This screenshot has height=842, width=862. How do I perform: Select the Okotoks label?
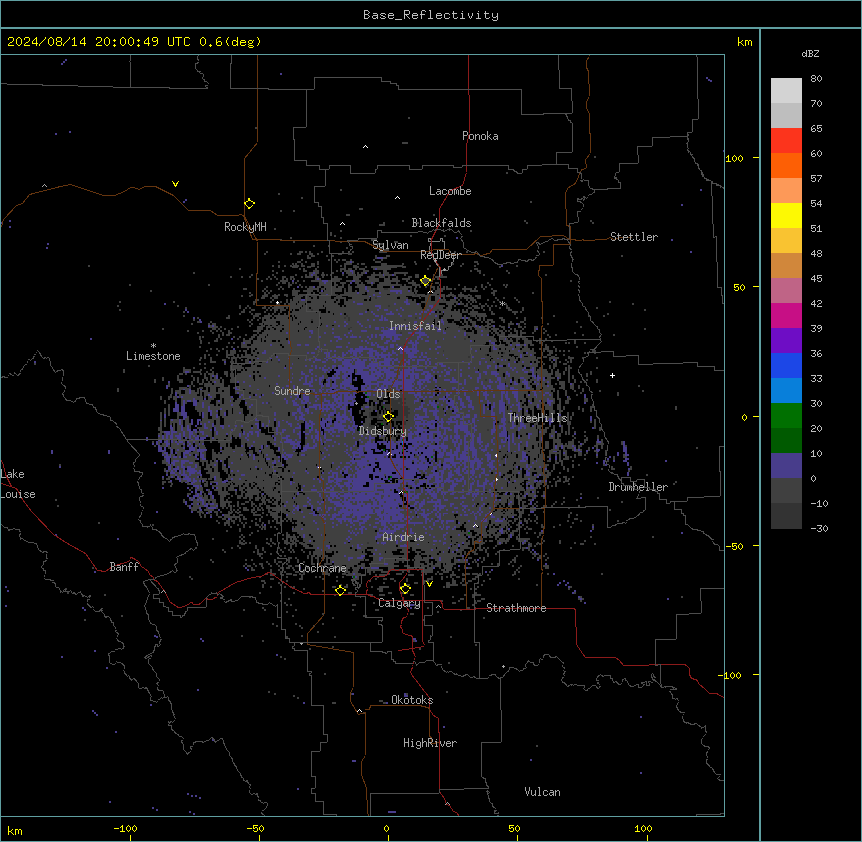[412, 700]
